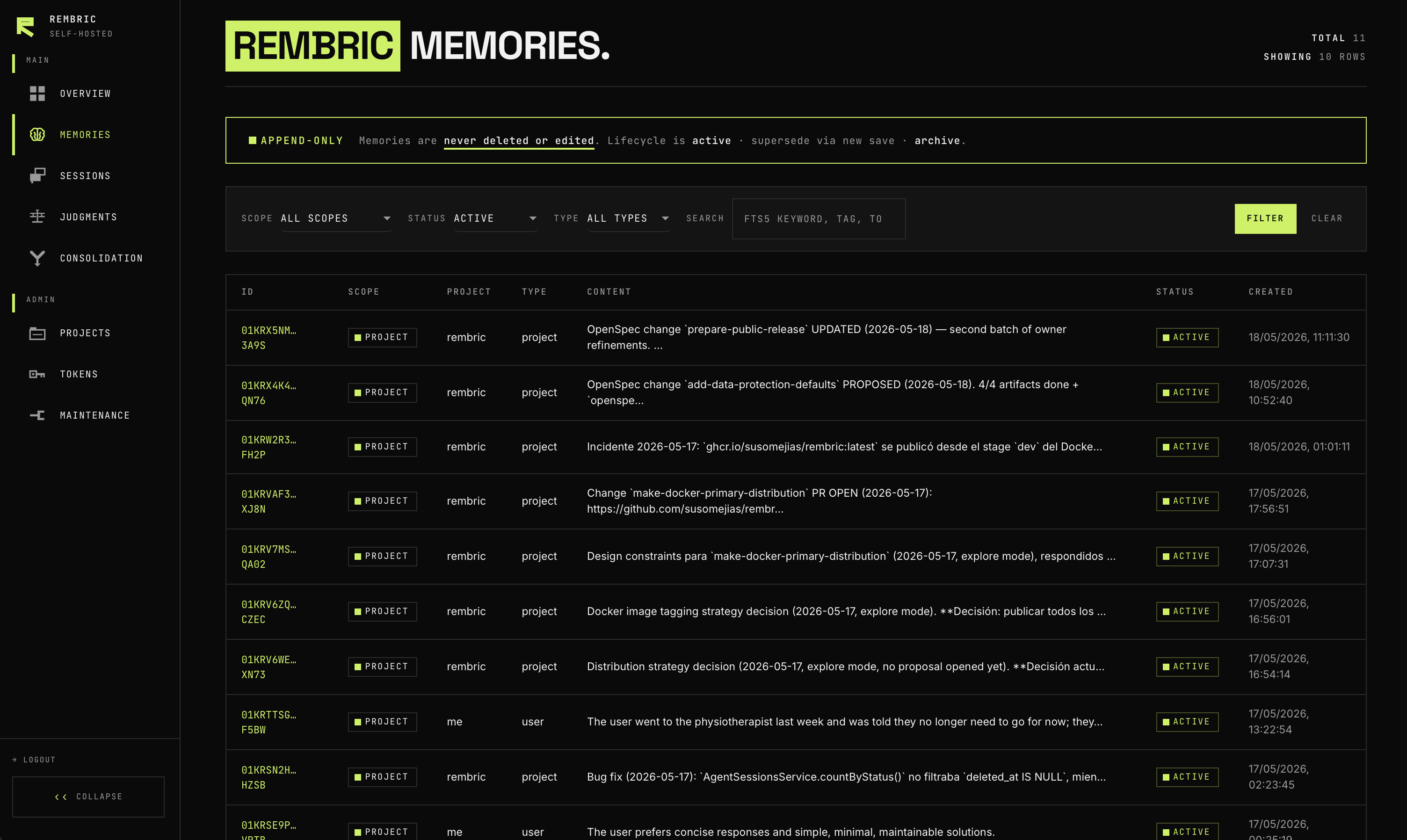Screen dimensions: 1407x840
Task: Open the Overview page
Action: click(x=85, y=94)
